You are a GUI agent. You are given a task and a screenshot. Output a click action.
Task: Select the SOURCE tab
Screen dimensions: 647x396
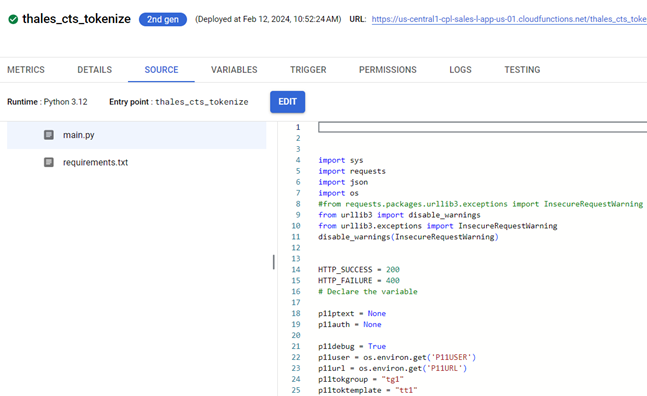click(161, 70)
